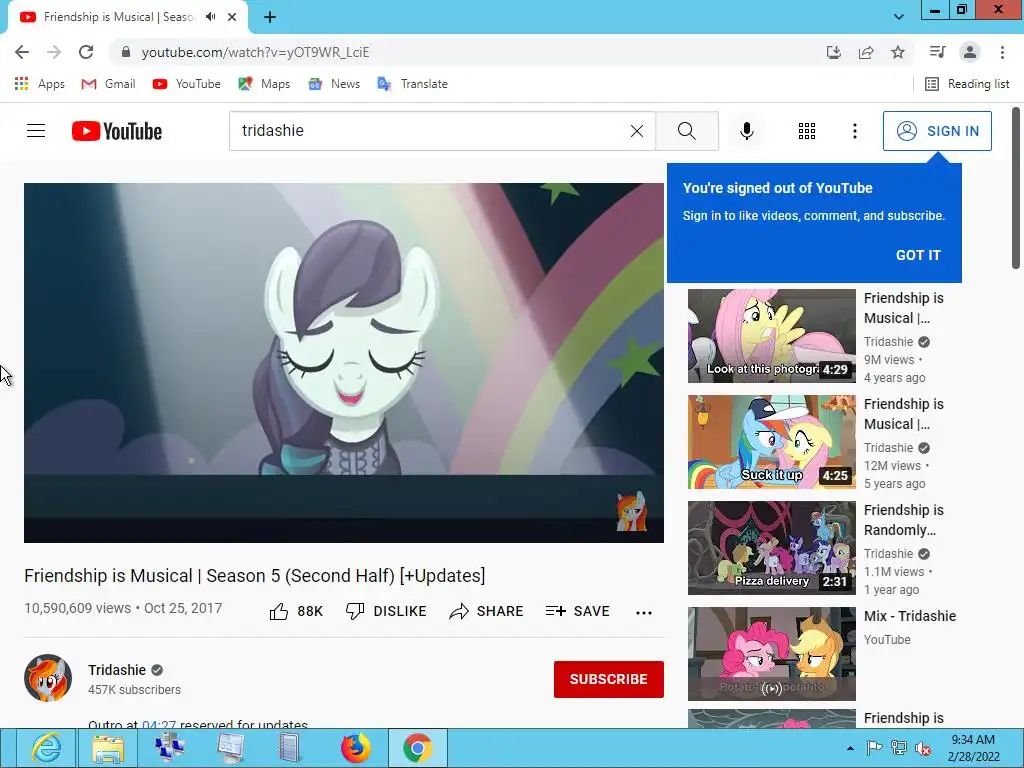The width and height of the screenshot is (1024, 768).
Task: Run search with the magnifier button
Action: coord(687,131)
